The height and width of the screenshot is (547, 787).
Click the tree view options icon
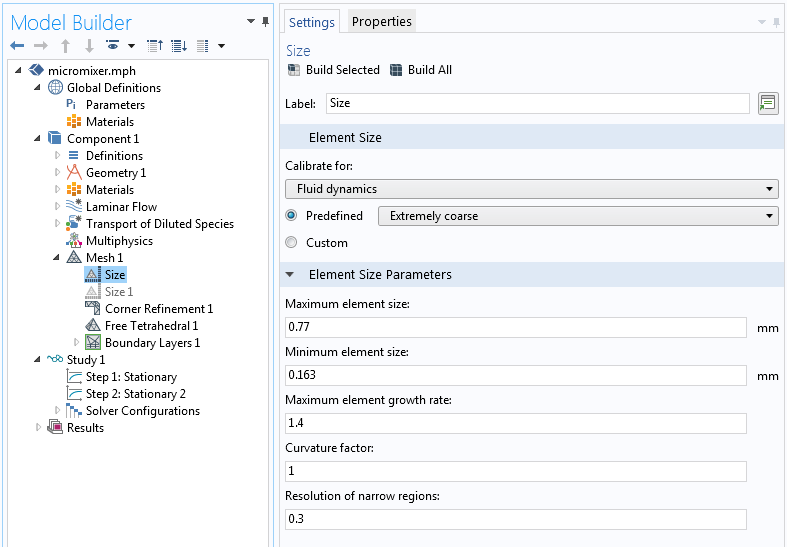(x=203, y=46)
